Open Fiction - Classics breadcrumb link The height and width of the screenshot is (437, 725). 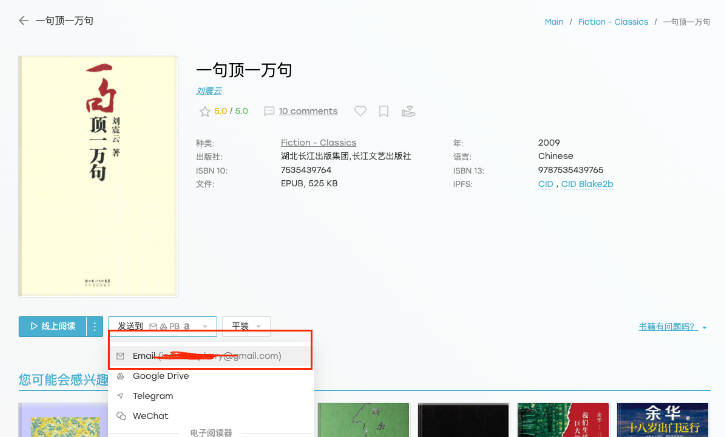click(x=613, y=22)
